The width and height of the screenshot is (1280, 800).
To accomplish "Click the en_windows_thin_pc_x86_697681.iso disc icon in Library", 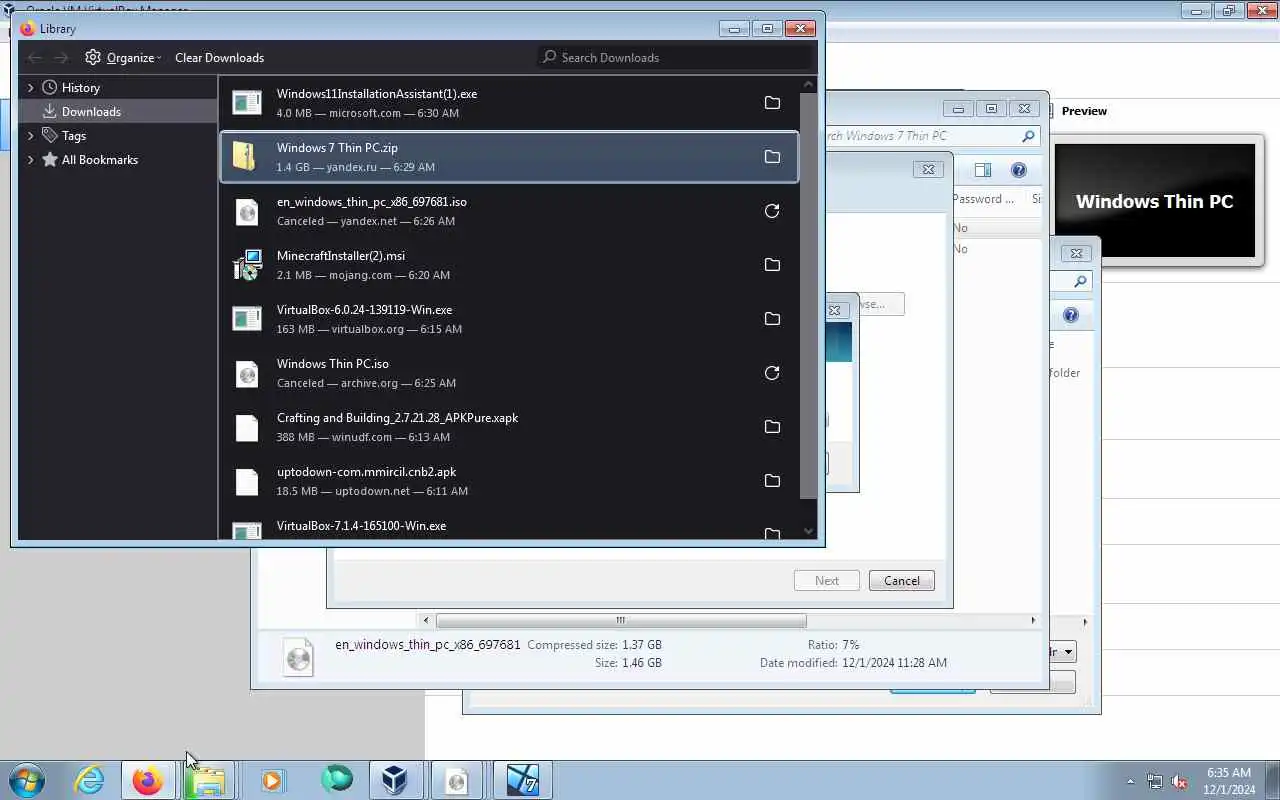I will [x=246, y=211].
